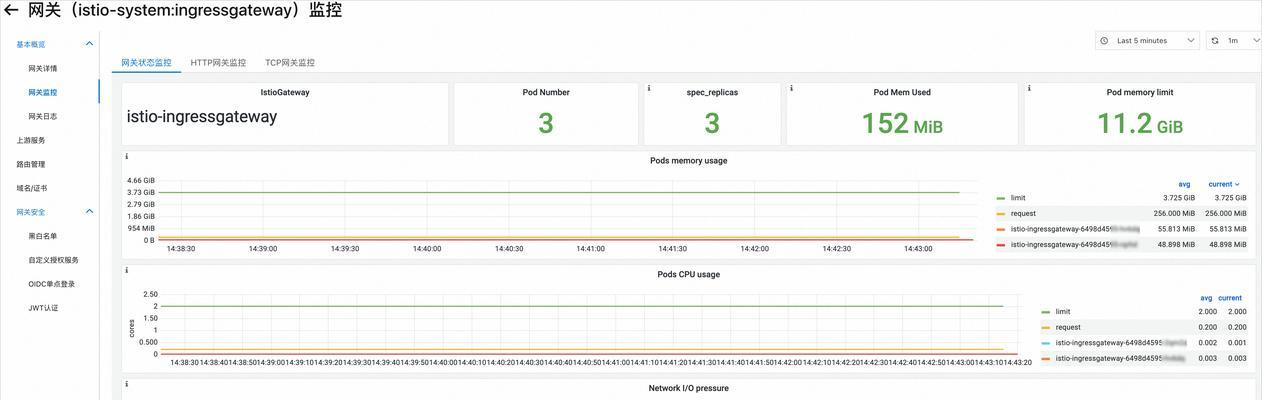Open info icon on Pods memory usage panel
Image resolution: width=1262 pixels, height=400 pixels.
coord(126,156)
